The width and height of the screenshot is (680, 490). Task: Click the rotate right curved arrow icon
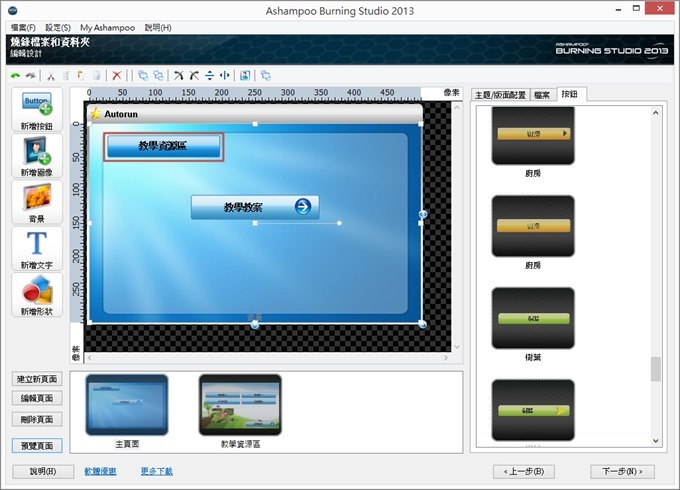click(x=178, y=75)
